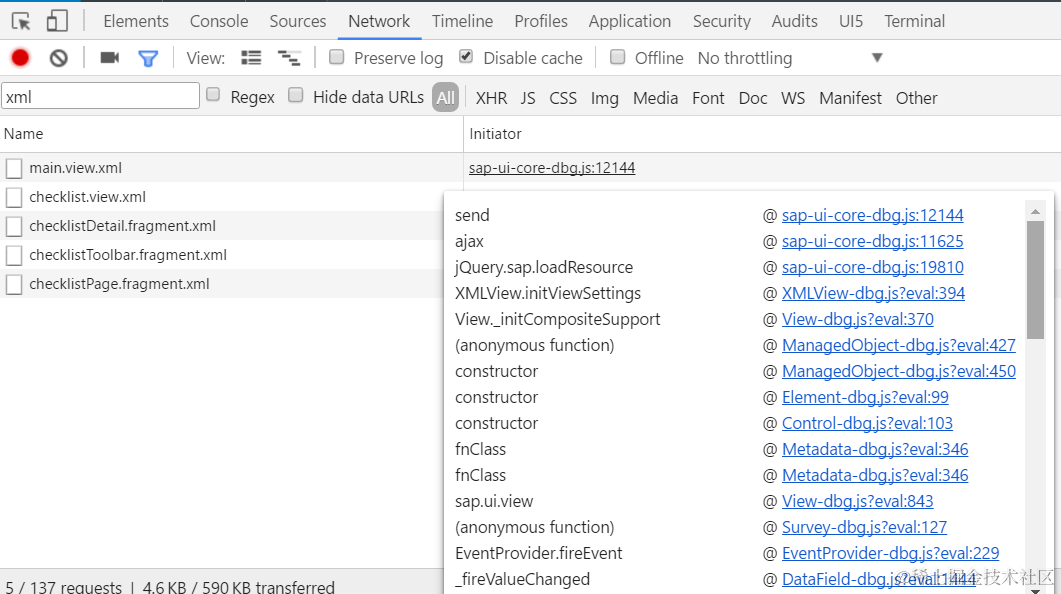The image size is (1061, 594).
Task: Filter requests by Font
Action: 708,98
